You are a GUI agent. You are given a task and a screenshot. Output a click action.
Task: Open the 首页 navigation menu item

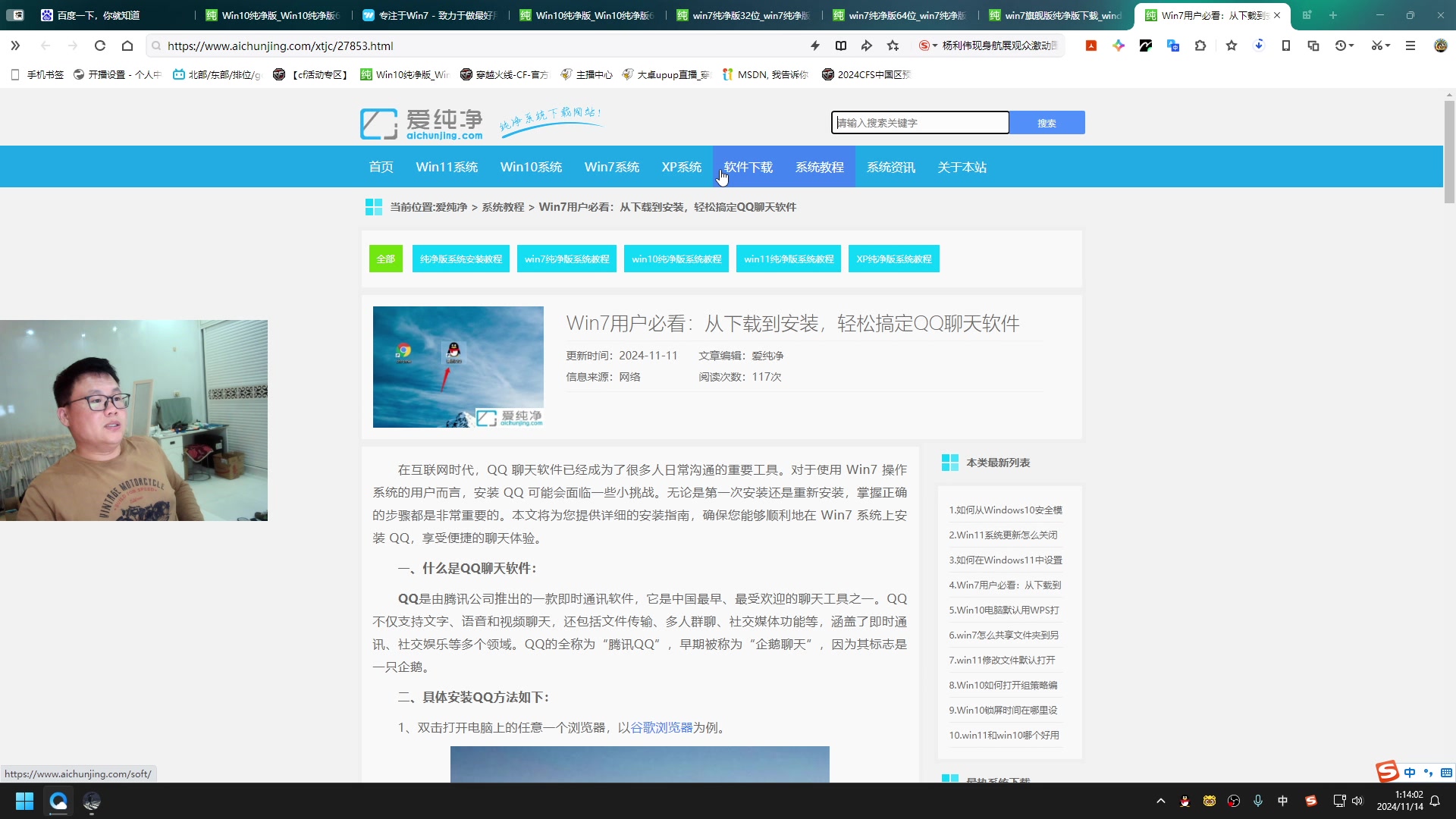381,167
